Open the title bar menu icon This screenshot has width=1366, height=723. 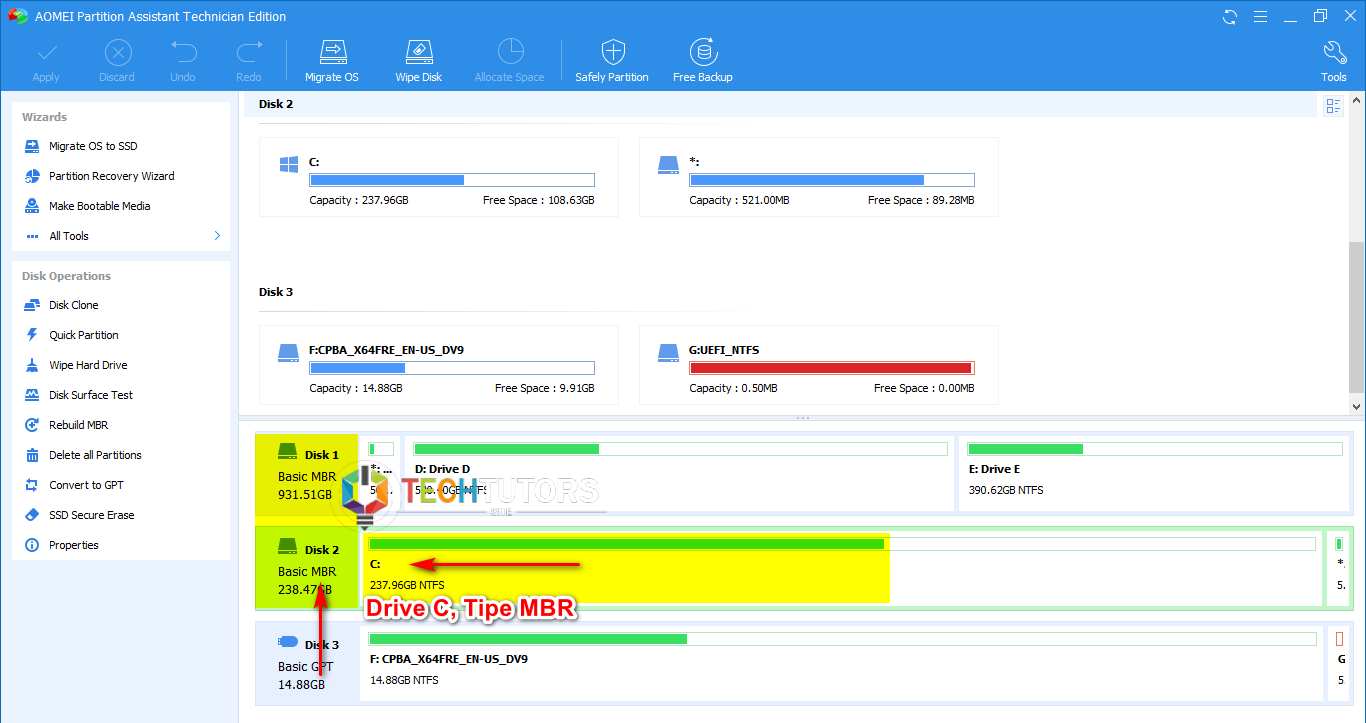click(1259, 16)
